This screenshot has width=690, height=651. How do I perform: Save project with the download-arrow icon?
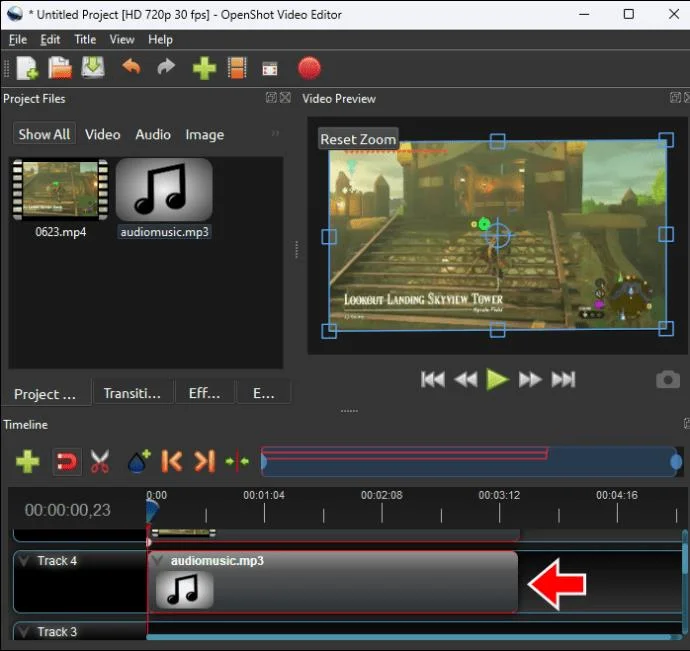[x=93, y=68]
